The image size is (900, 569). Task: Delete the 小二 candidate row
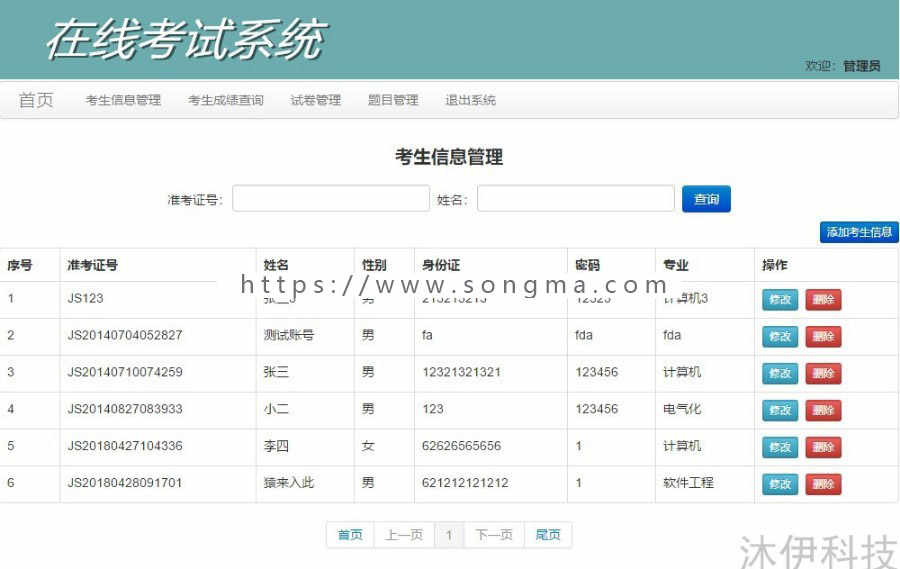[x=823, y=411]
